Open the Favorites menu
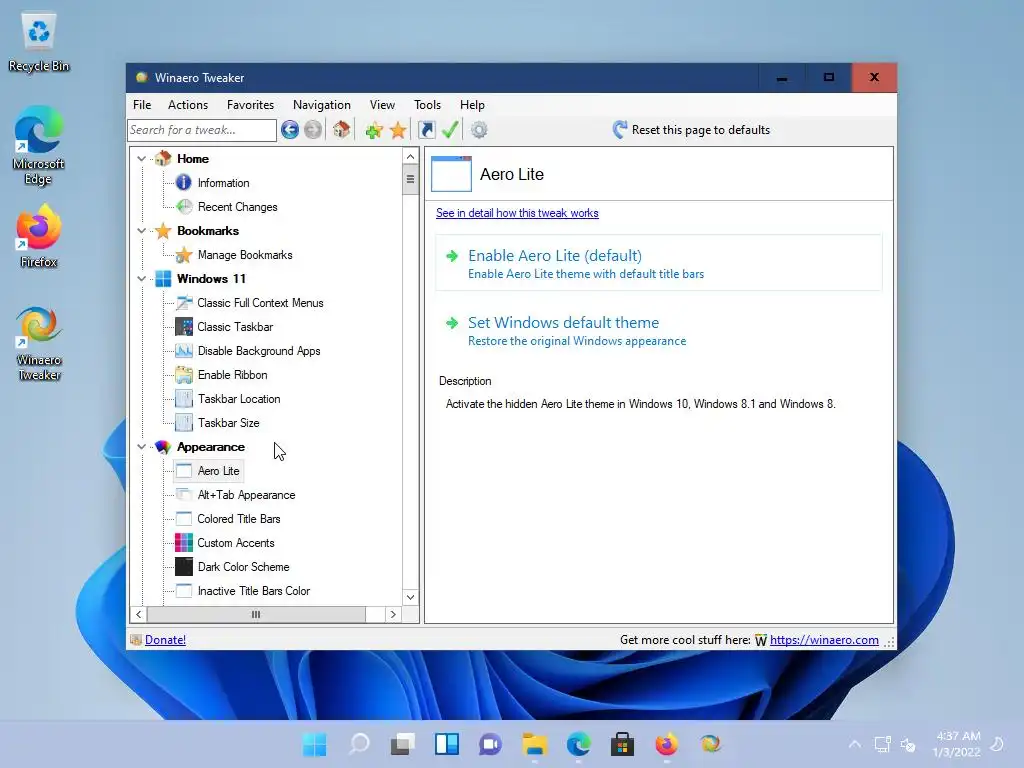 click(250, 105)
